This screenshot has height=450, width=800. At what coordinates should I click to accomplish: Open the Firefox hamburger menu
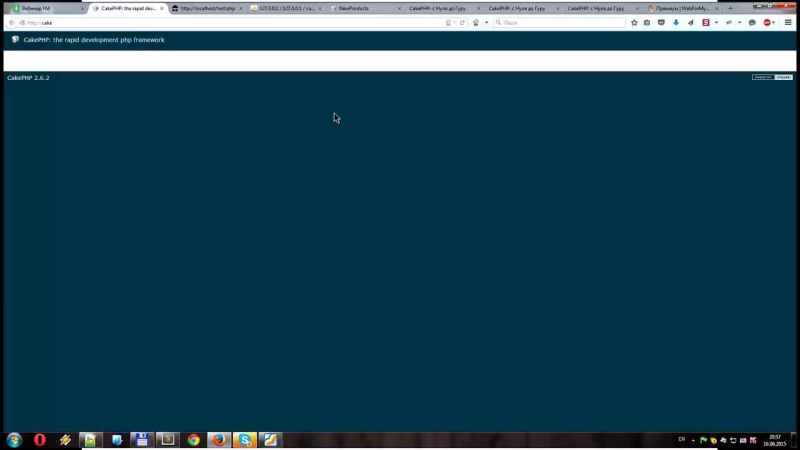788,23
